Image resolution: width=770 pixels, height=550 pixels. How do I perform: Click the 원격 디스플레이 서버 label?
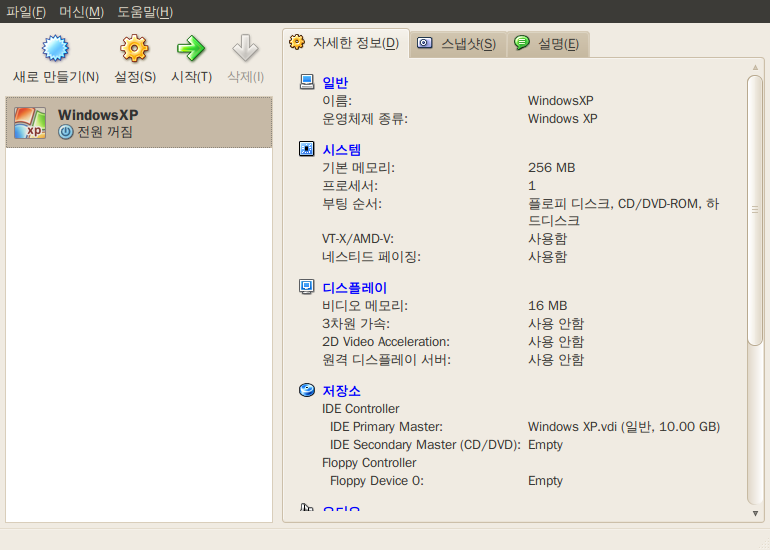coord(386,360)
